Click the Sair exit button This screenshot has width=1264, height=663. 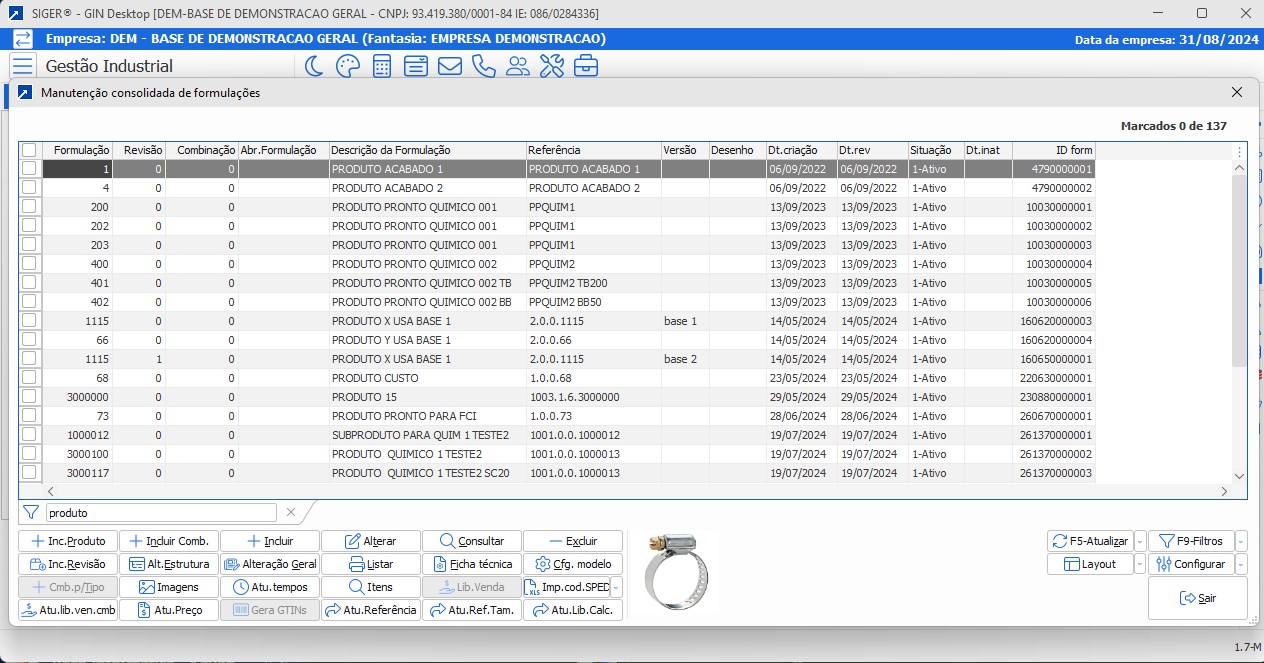pyautogui.click(x=1198, y=598)
